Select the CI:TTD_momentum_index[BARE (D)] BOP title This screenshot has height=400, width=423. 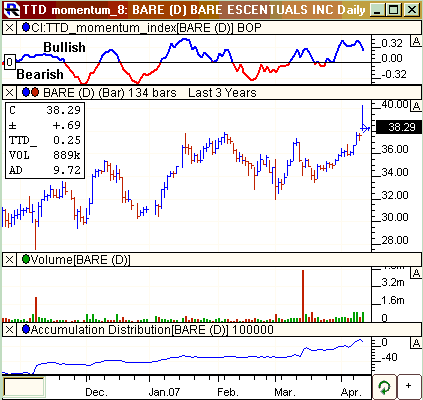click(146, 28)
